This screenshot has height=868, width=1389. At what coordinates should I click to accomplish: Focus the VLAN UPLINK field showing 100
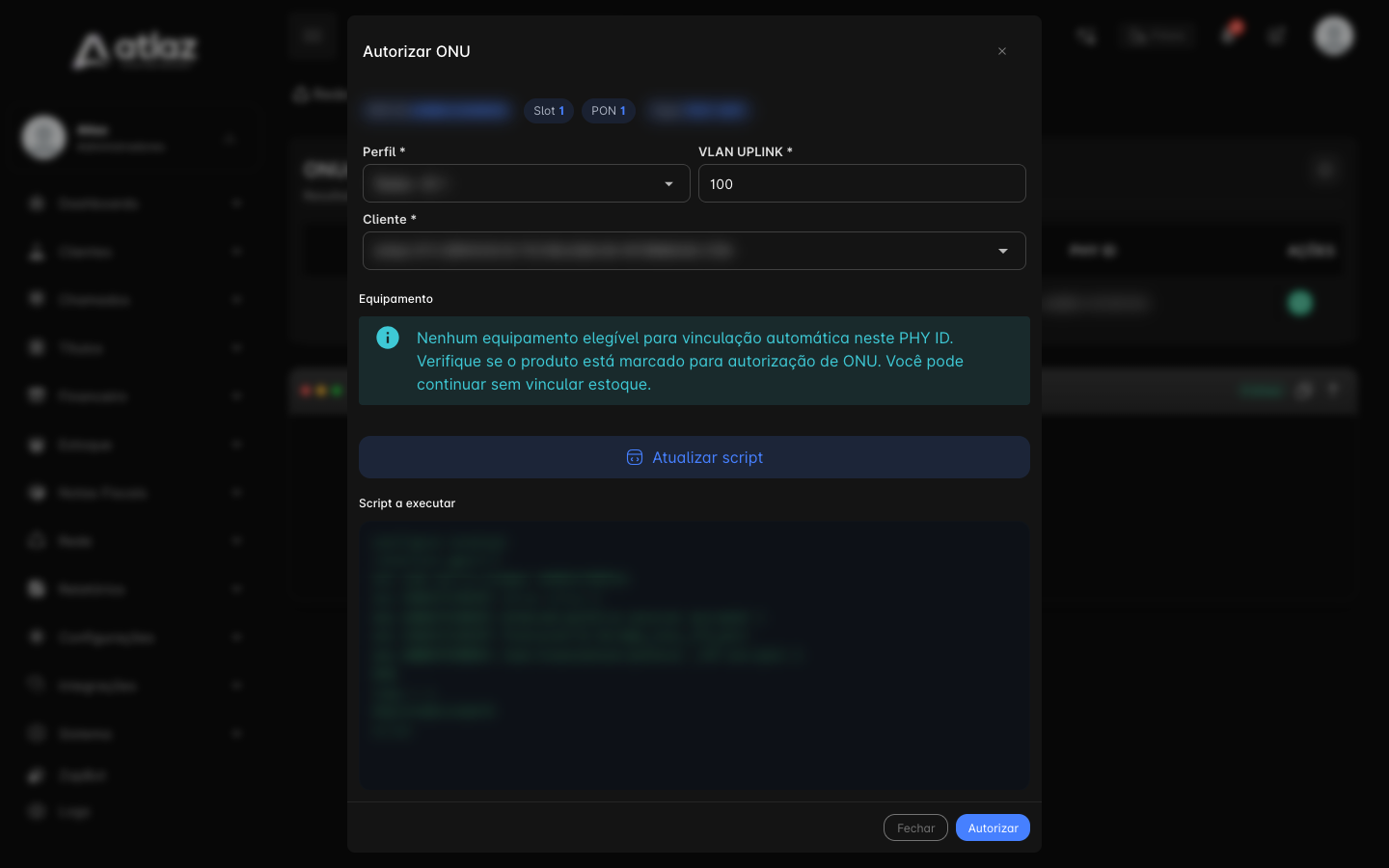[862, 183]
